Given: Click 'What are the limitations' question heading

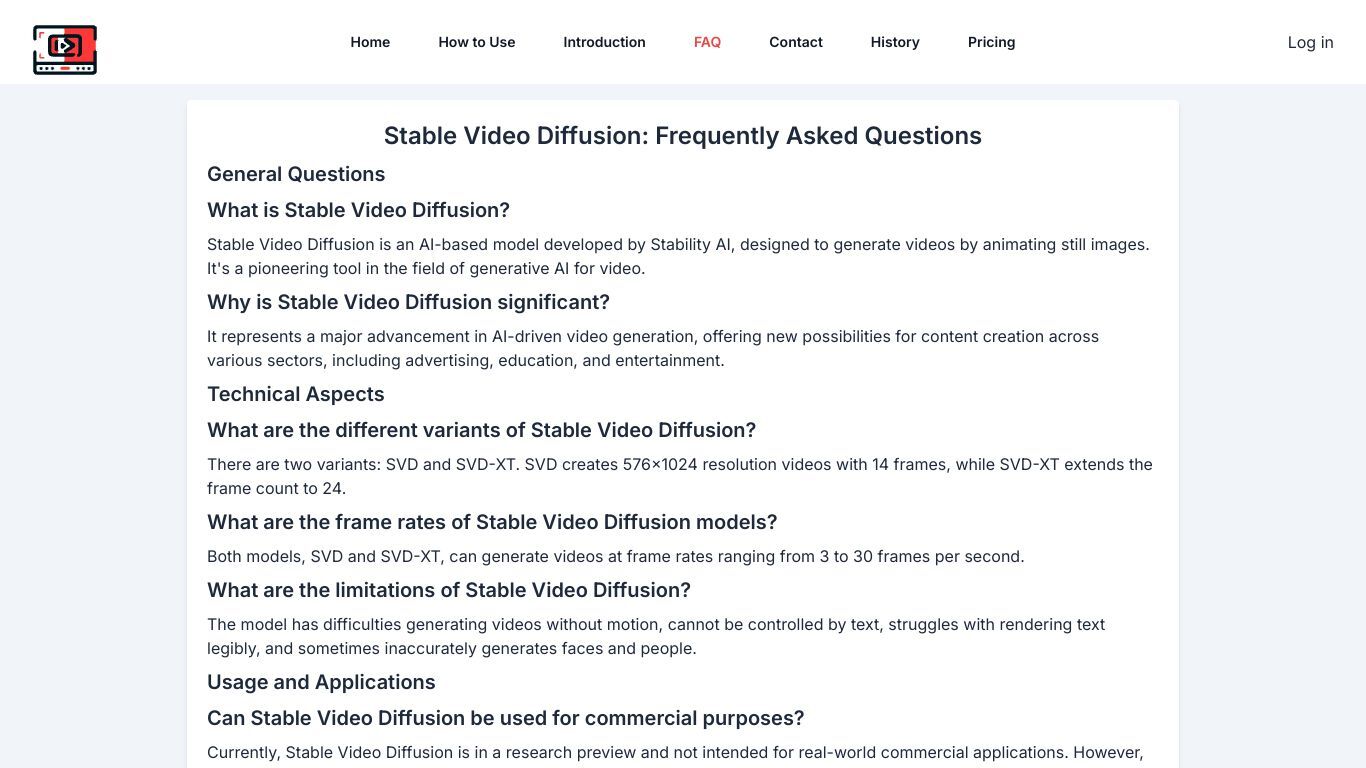Looking at the screenshot, I should tap(449, 590).
